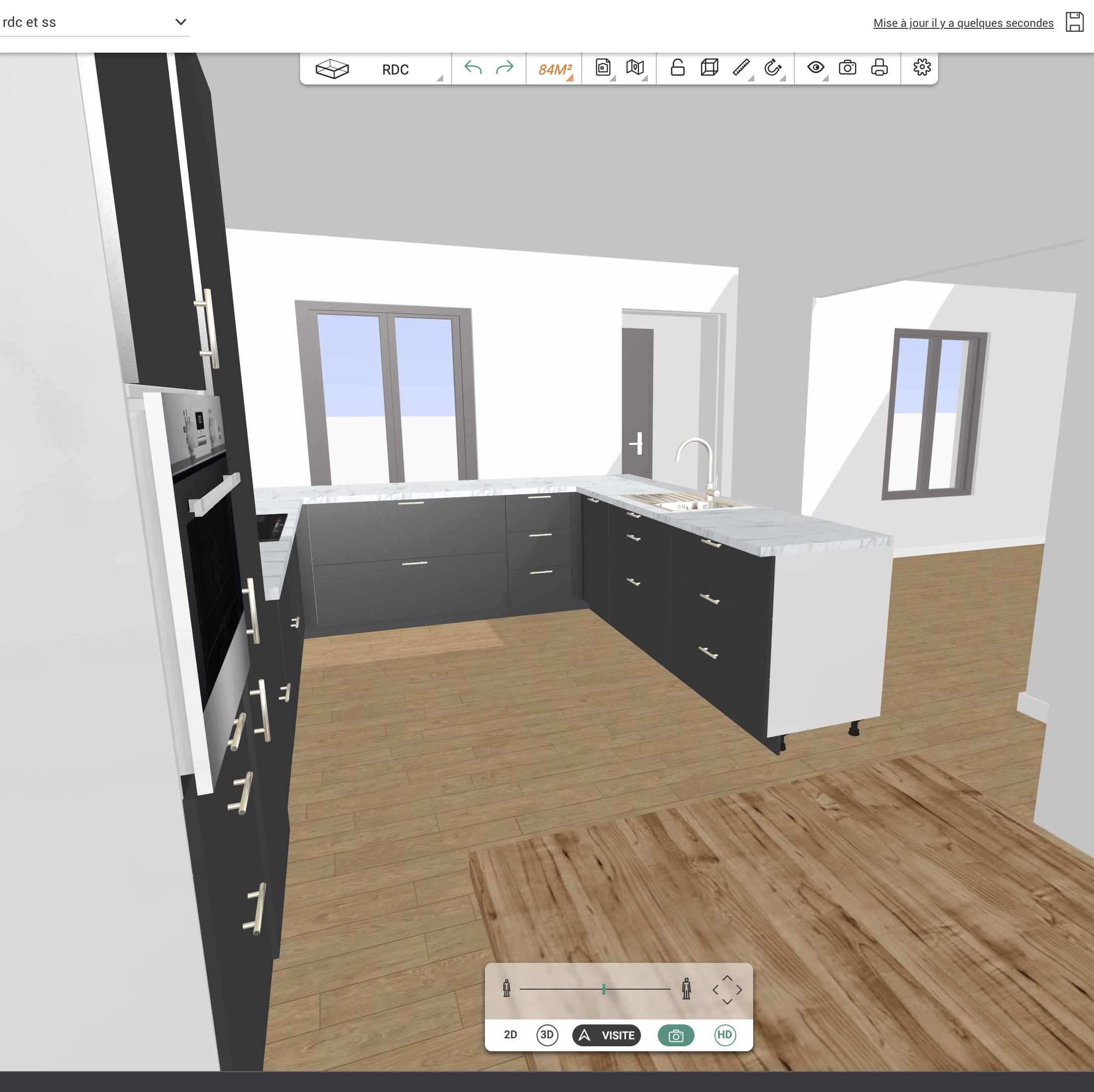Click the camera height slider handle
The height and width of the screenshot is (1092, 1094).
point(604,989)
